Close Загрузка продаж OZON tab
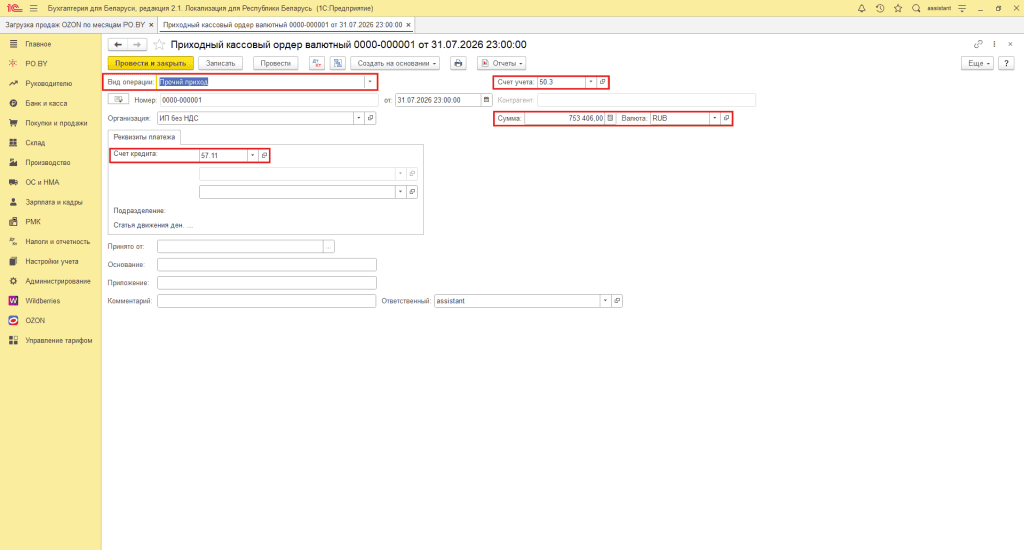1024x550 pixels. click(152, 25)
